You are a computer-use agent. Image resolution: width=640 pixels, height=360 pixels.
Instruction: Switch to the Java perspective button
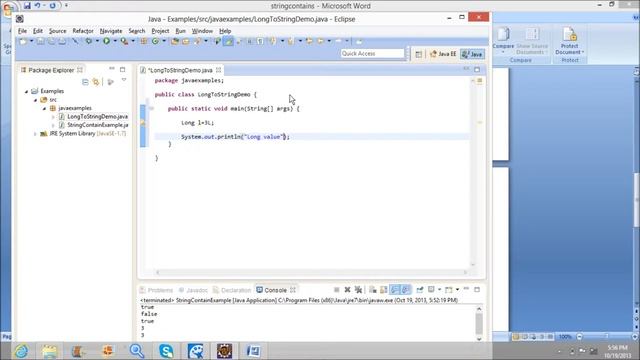pyautogui.click(x=472, y=54)
